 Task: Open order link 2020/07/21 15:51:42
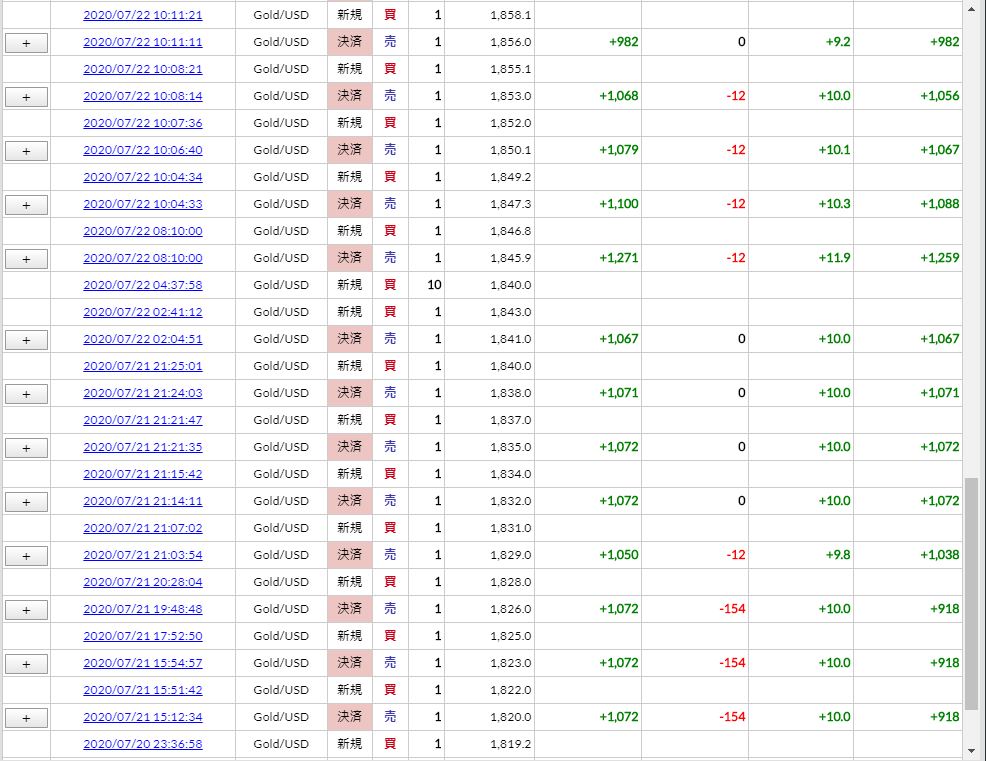pos(143,691)
